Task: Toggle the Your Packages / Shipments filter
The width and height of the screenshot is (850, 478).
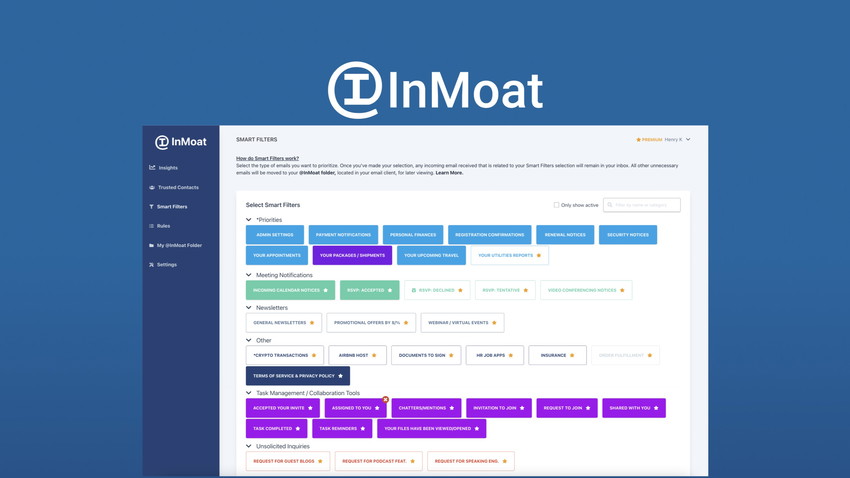Action: pos(352,255)
